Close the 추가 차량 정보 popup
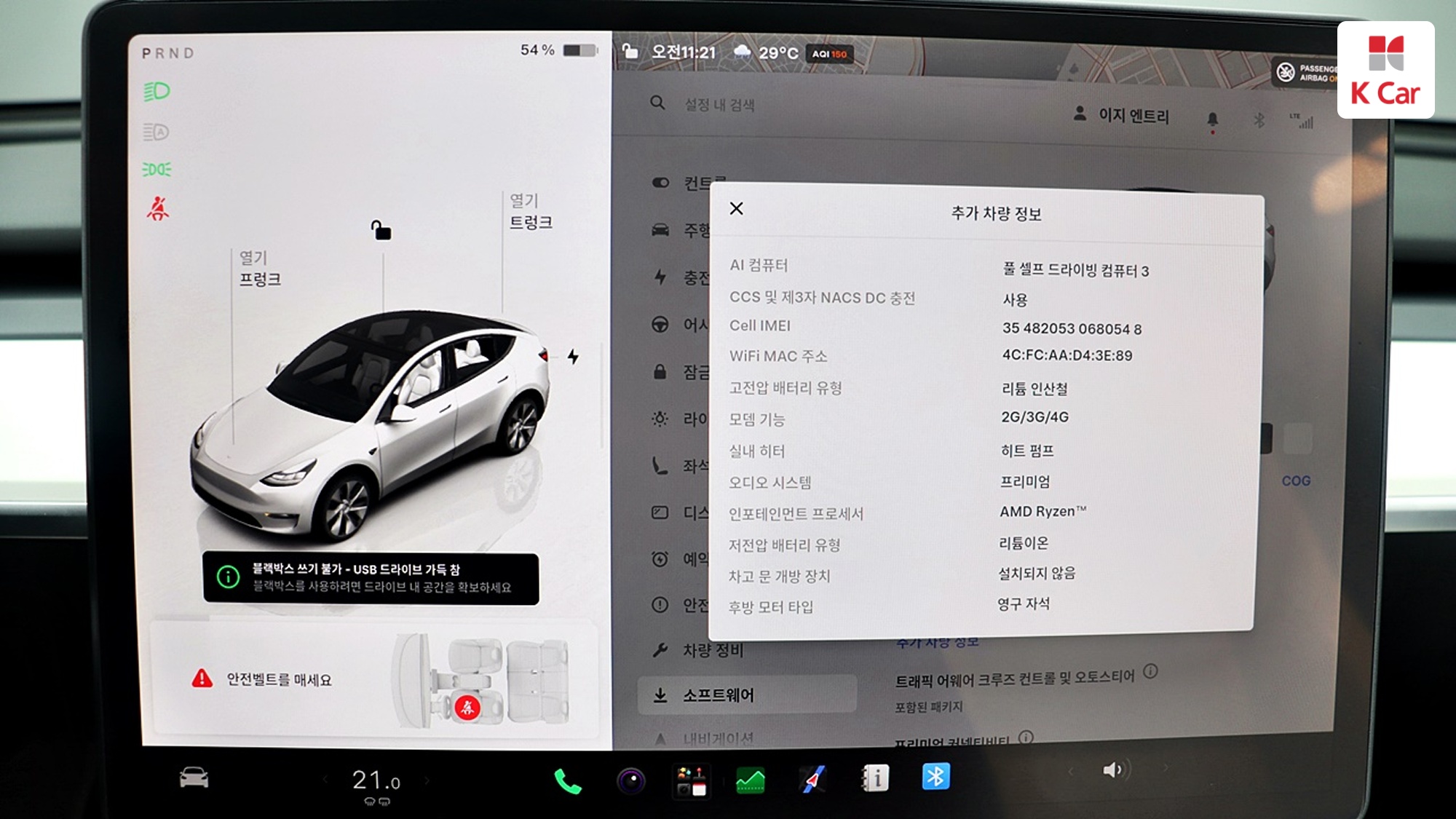 (737, 209)
